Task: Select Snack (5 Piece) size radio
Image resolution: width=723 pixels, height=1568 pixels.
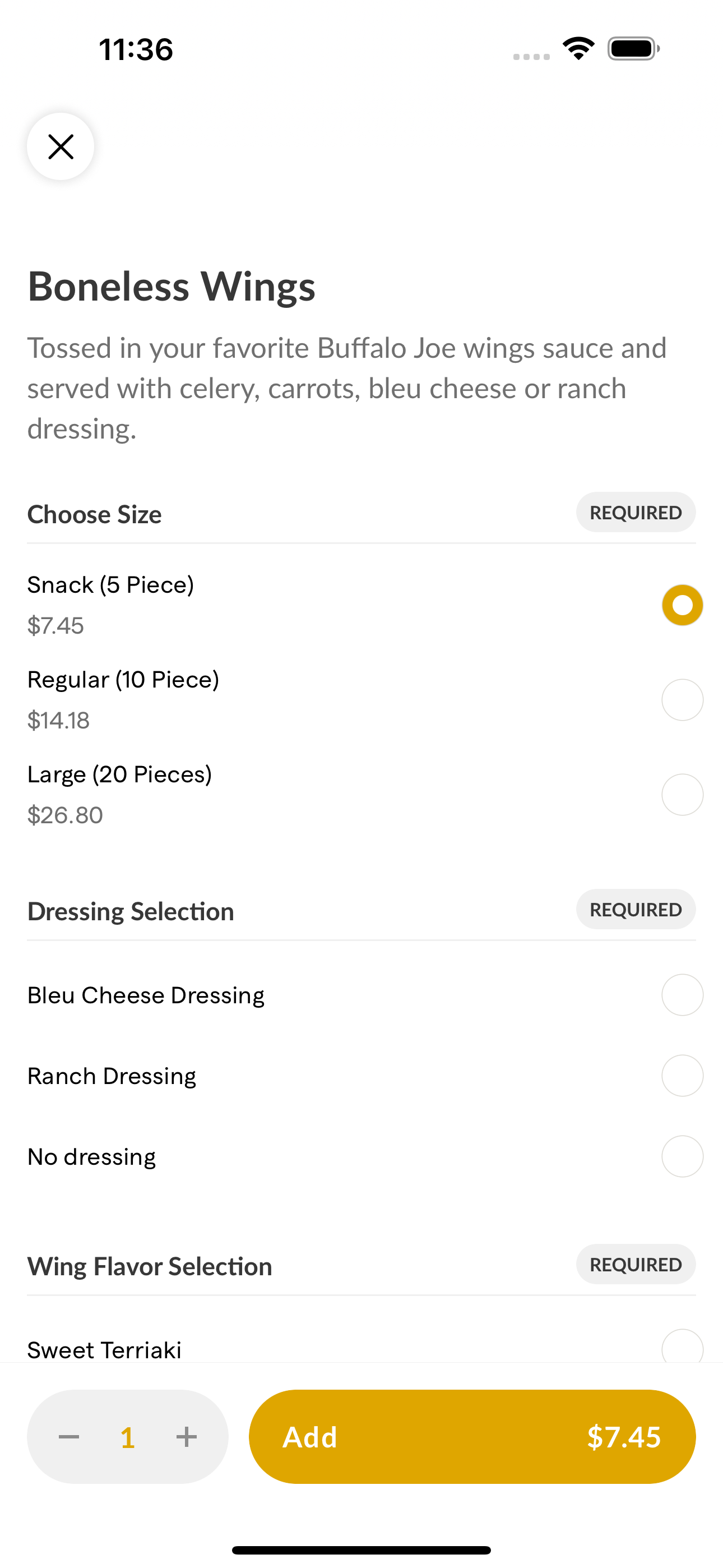Action: click(682, 605)
